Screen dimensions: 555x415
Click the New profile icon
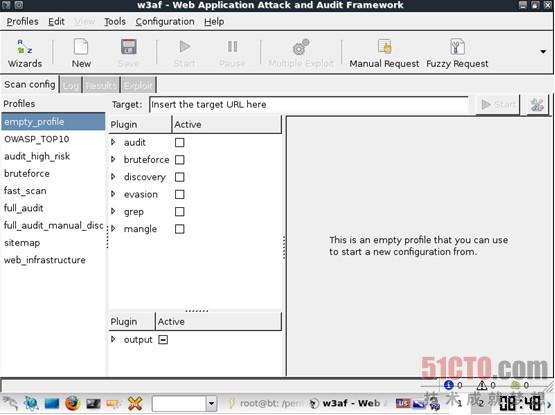pos(81,53)
